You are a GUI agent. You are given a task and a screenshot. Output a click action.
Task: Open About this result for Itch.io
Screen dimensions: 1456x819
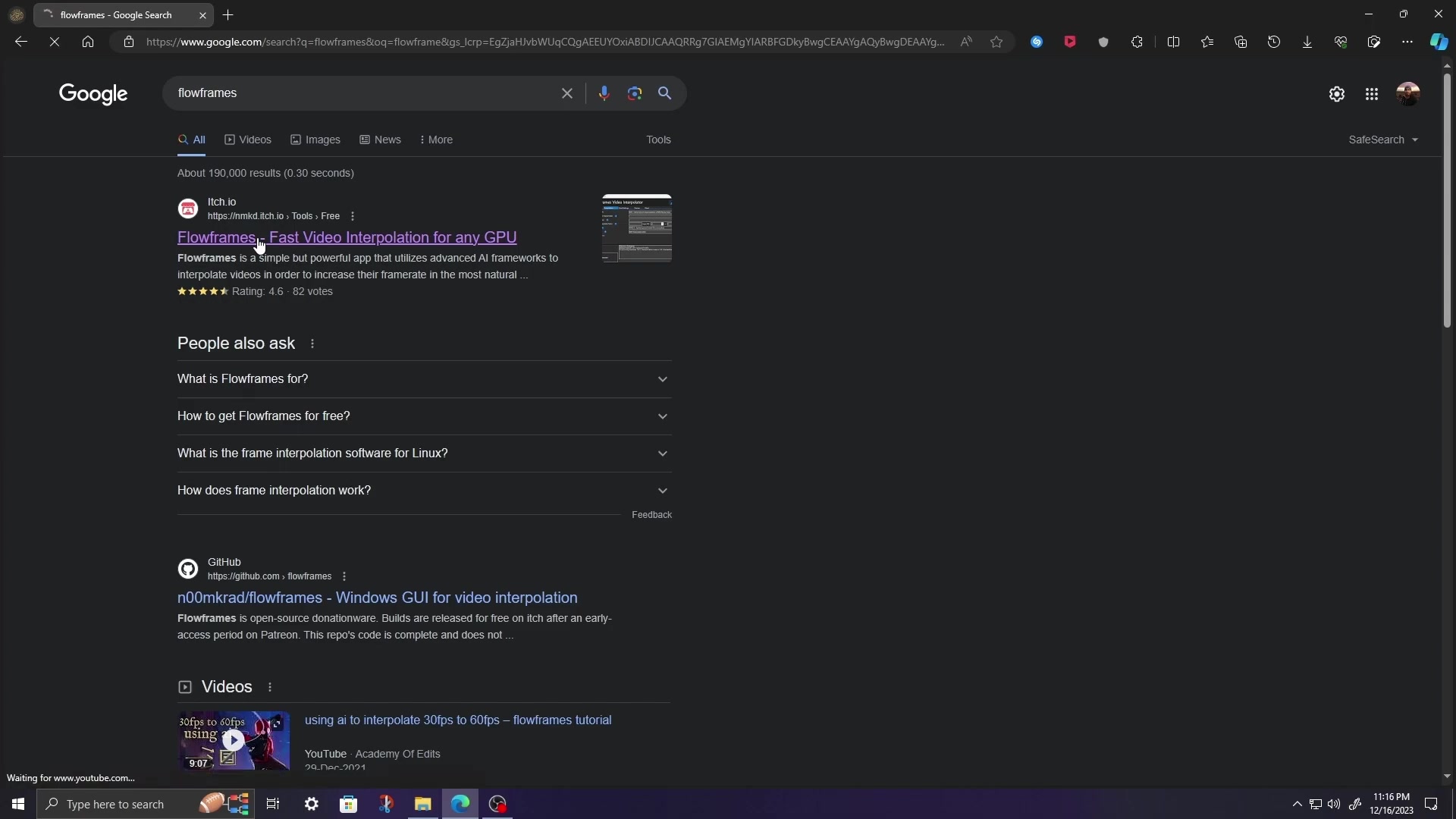click(x=353, y=216)
